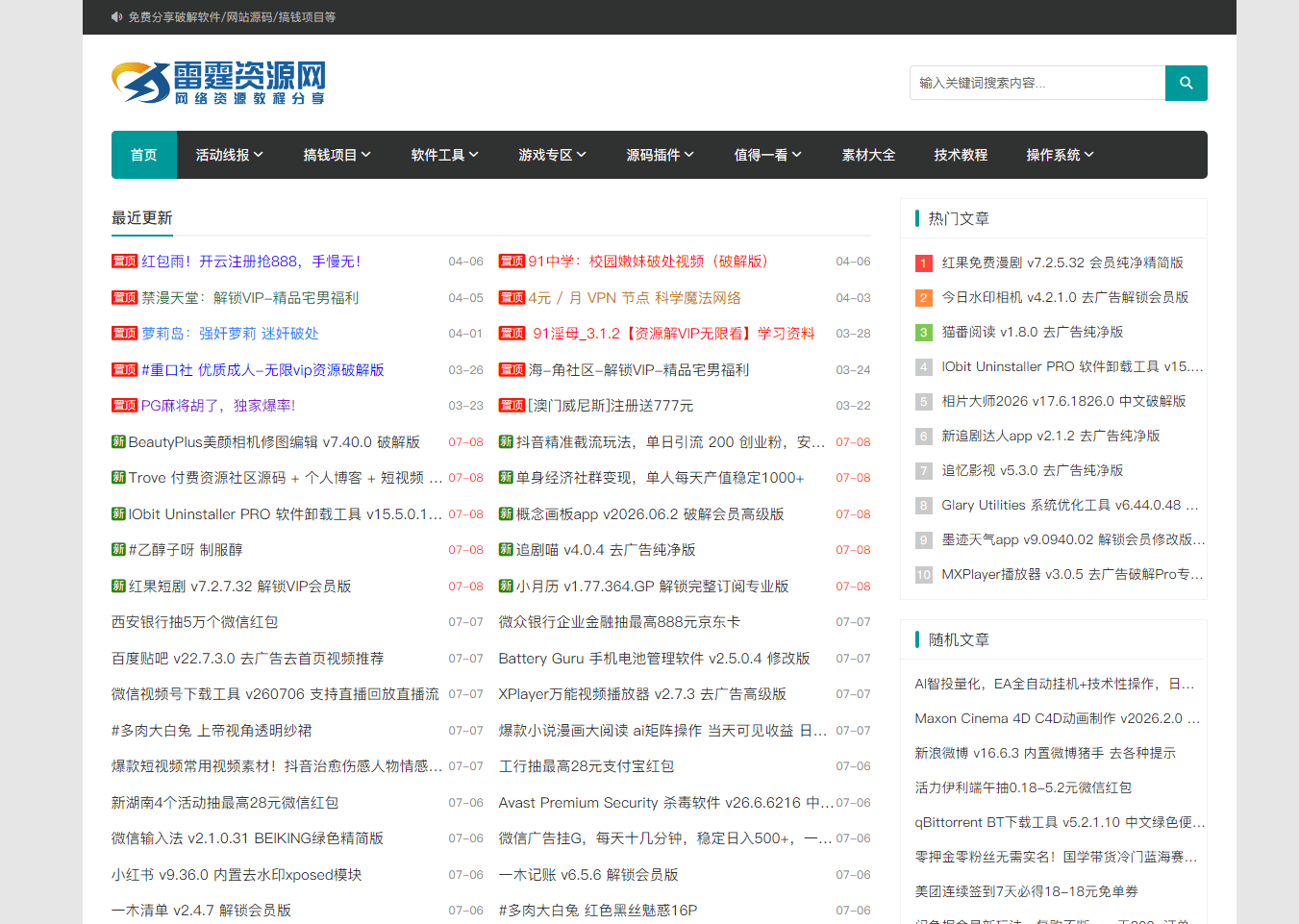Expand the 源码插件 dropdown menu
Image resolution: width=1299 pixels, height=924 pixels.
[660, 155]
